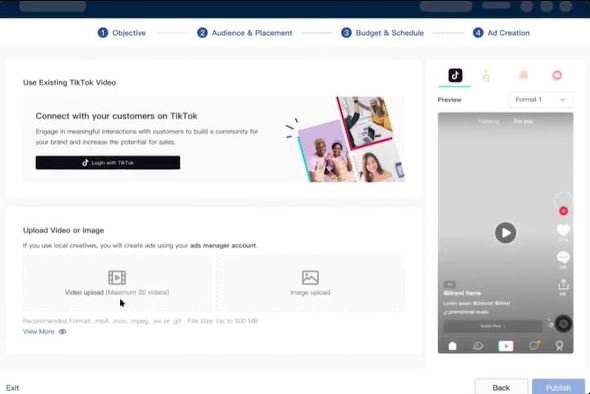Play the ad preview video
Viewport: 590px width, 394px height.
[x=505, y=233]
